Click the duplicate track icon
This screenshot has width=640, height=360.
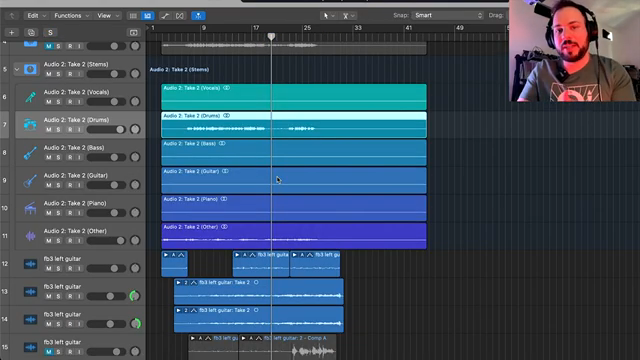[x=31, y=33]
